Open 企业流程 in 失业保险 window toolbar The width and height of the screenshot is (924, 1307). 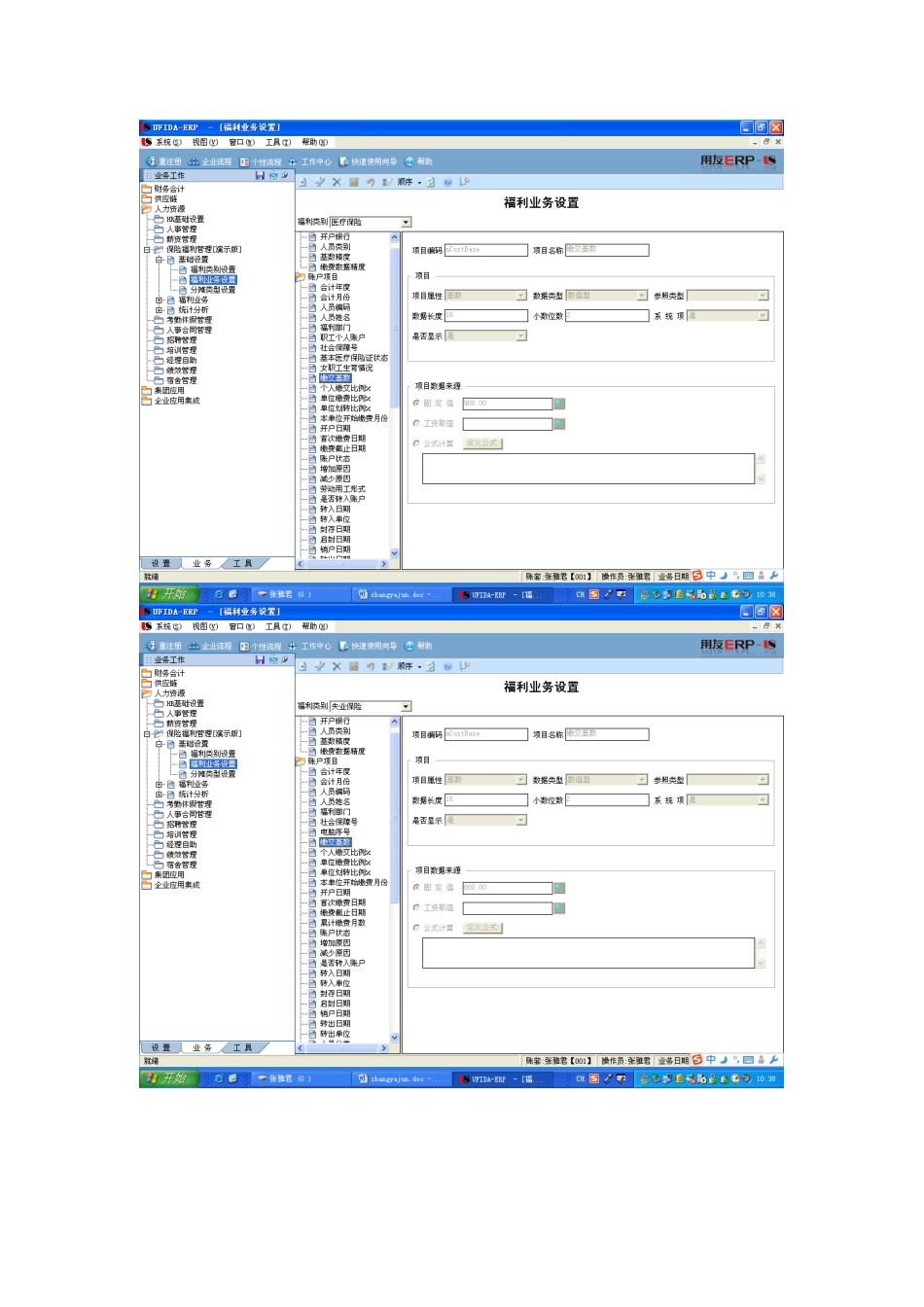point(211,646)
